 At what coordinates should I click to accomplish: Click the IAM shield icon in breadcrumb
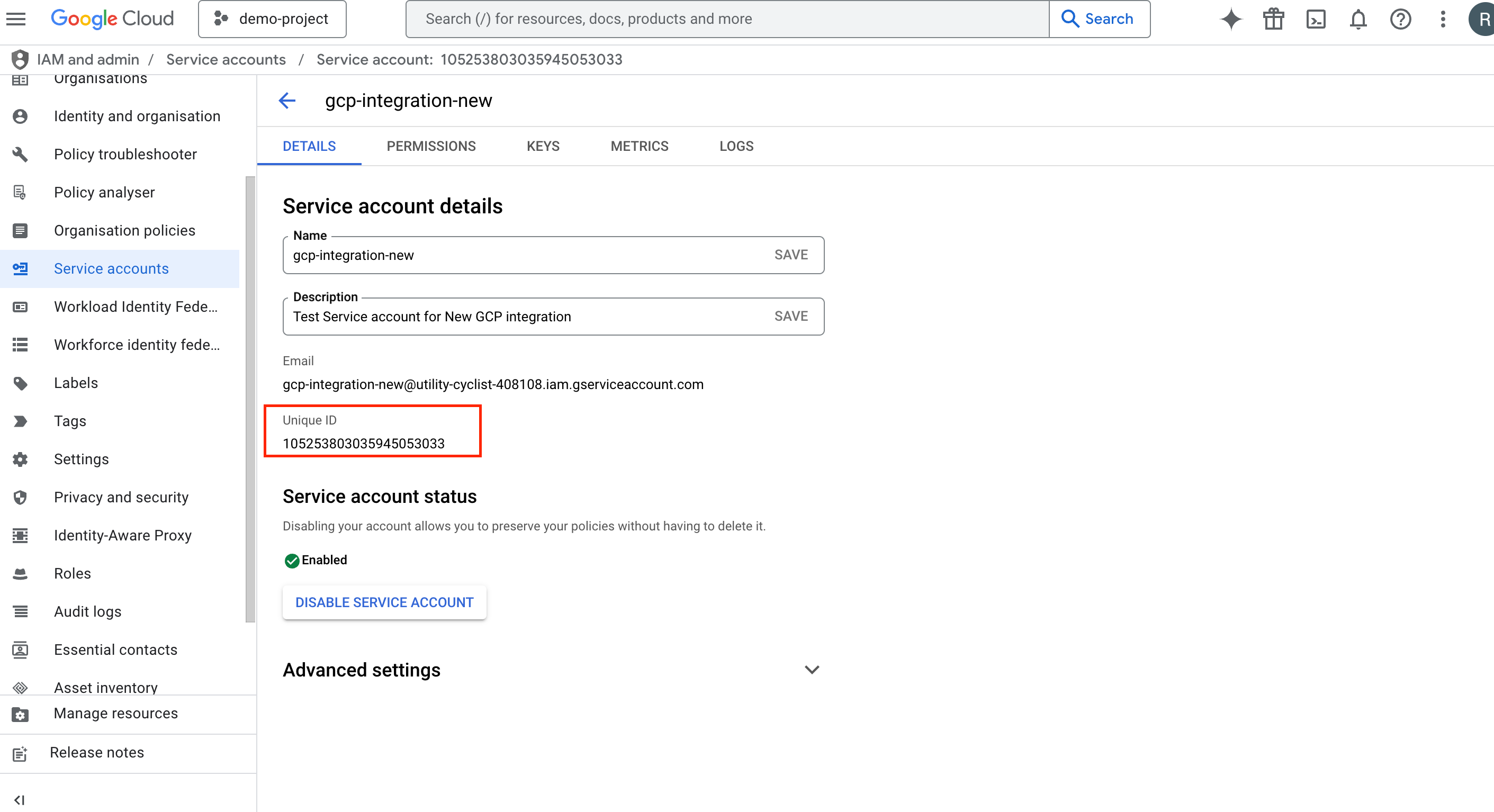coord(20,59)
